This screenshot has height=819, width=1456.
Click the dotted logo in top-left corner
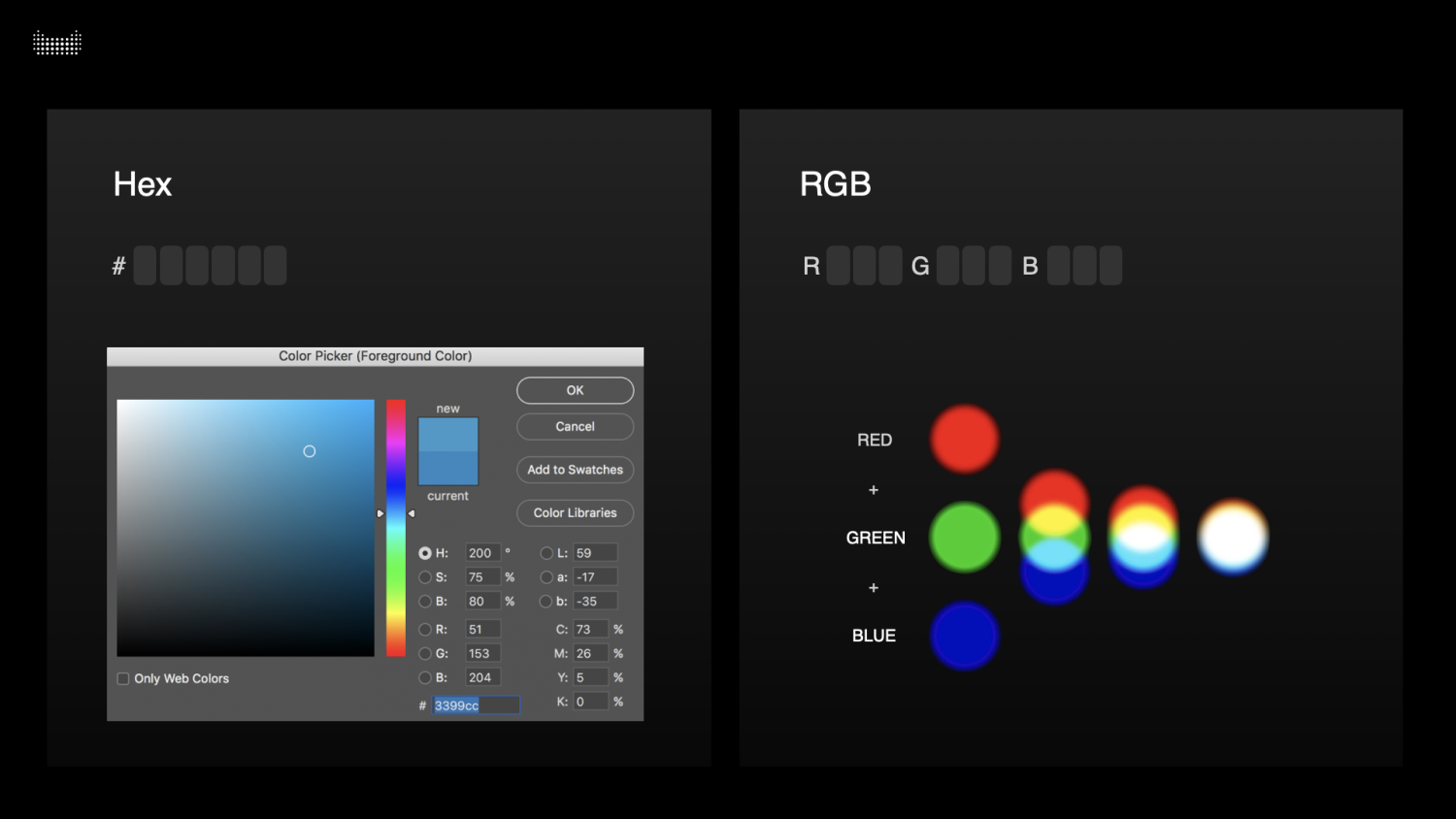point(57,43)
